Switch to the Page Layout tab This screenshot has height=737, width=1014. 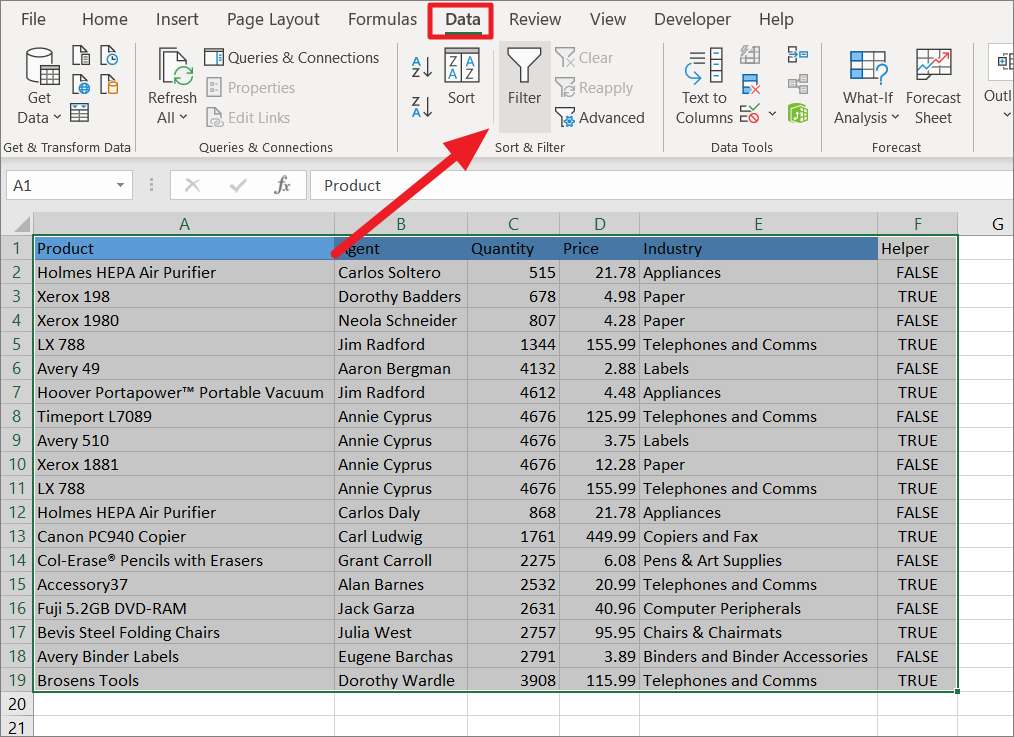(x=273, y=19)
